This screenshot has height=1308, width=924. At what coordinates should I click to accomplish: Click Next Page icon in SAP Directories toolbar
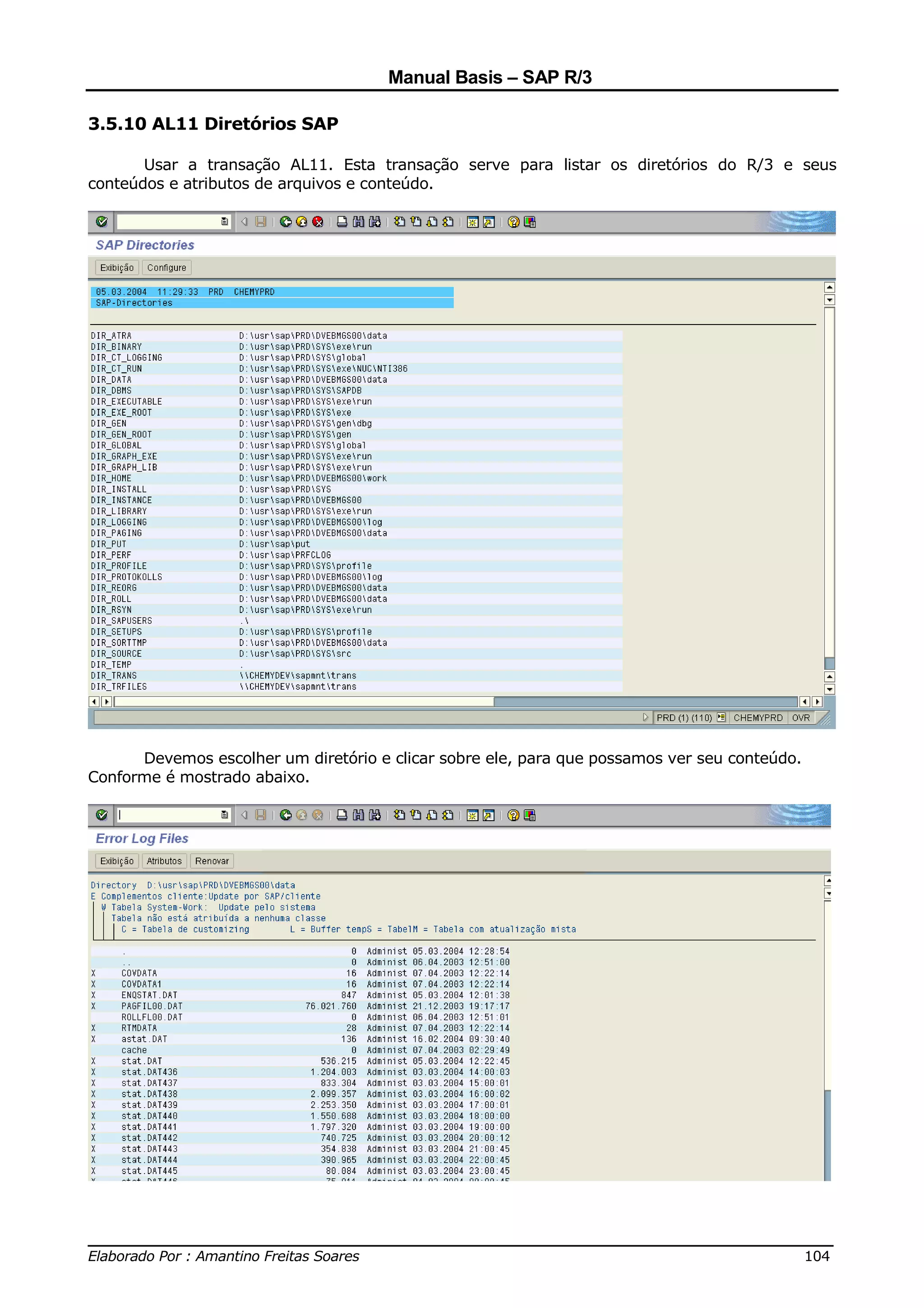(x=432, y=222)
